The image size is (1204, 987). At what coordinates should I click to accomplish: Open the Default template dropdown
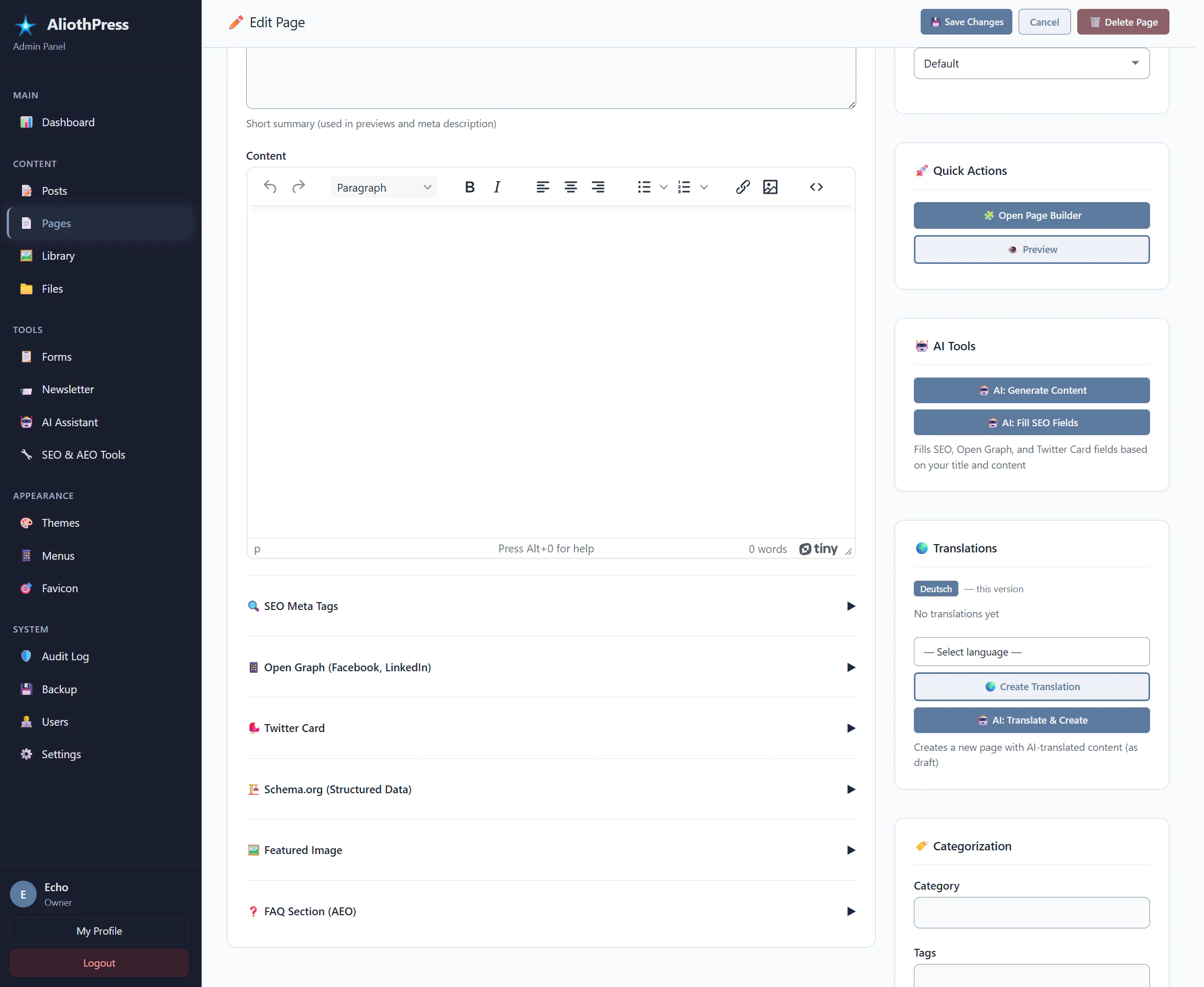click(1031, 64)
